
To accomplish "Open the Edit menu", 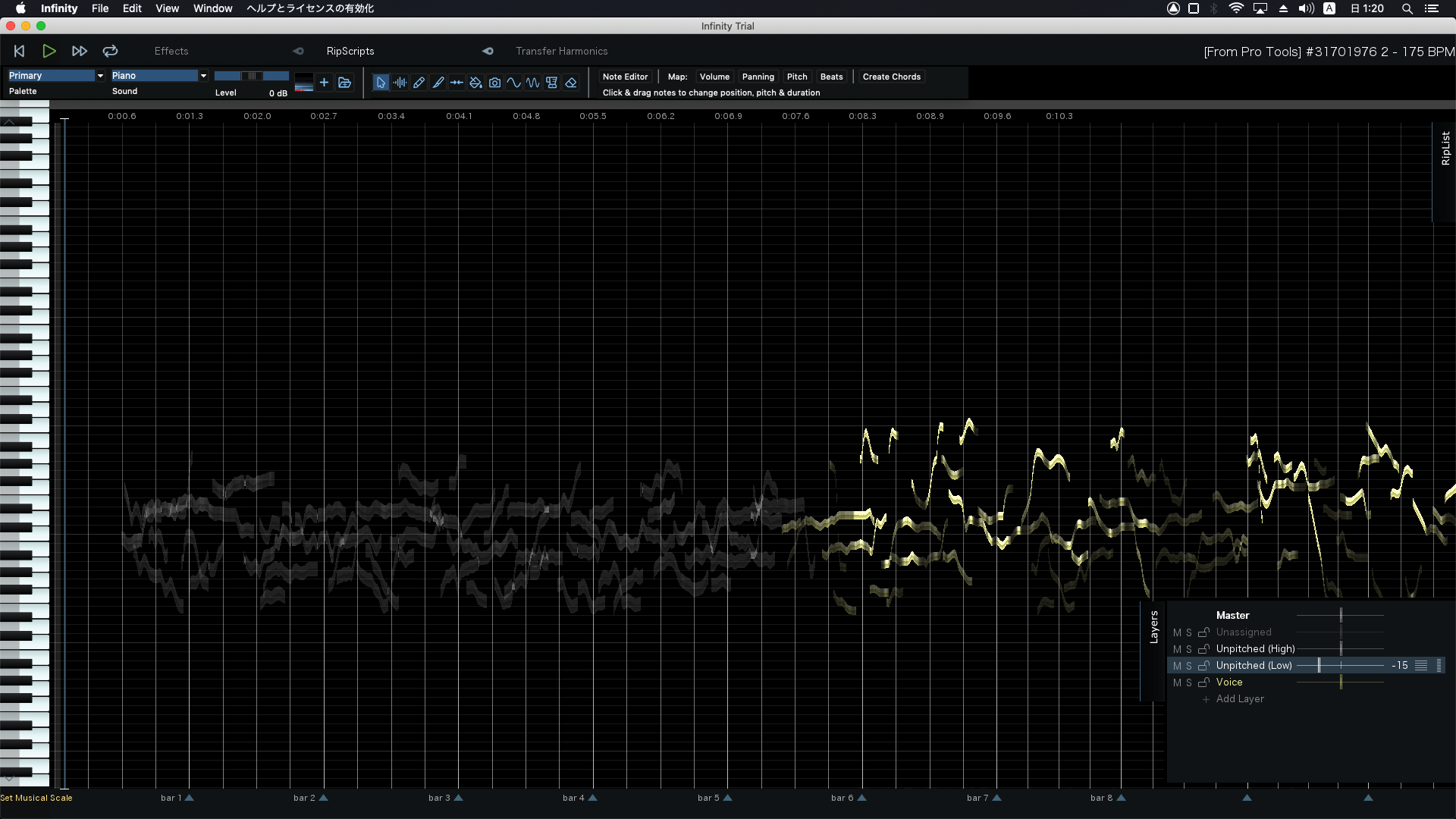I will coord(132,8).
